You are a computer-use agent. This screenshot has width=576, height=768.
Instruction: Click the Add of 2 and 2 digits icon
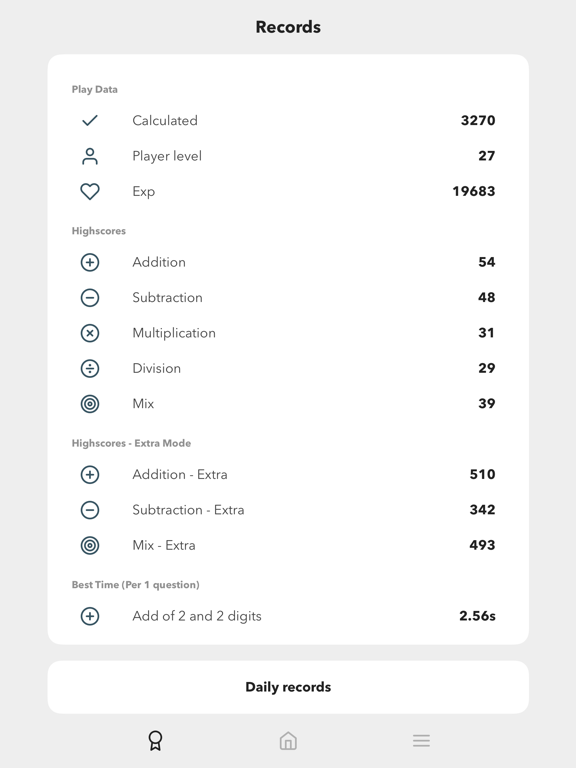(x=90, y=616)
